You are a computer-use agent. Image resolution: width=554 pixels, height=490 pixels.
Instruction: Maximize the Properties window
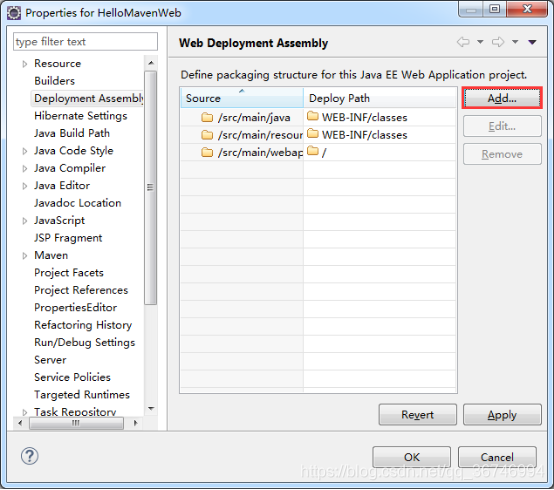click(495, 8)
